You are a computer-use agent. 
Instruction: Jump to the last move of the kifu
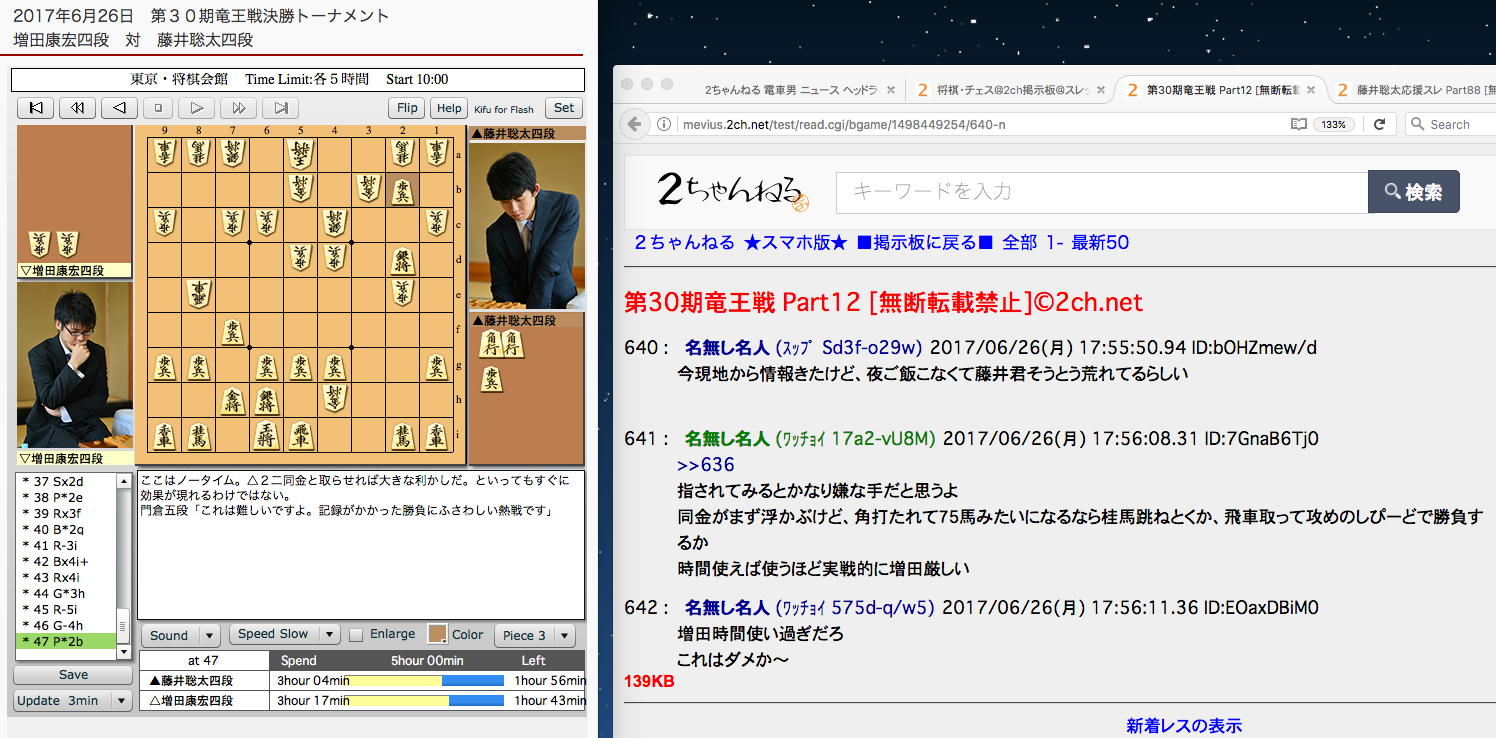281,108
